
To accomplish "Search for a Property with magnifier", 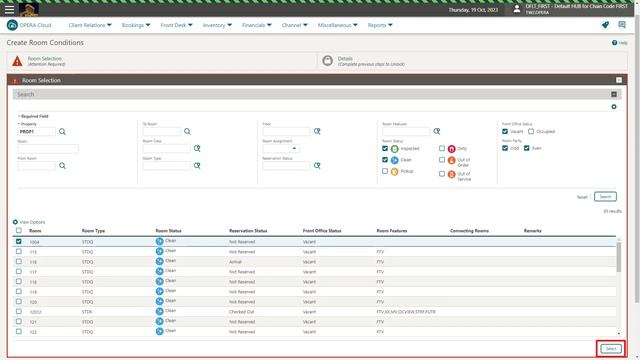I will [x=62, y=131].
